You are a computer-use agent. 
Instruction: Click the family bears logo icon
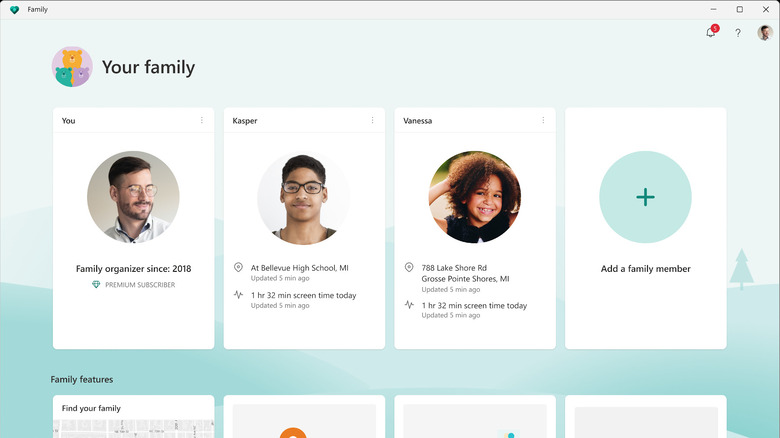[72, 67]
